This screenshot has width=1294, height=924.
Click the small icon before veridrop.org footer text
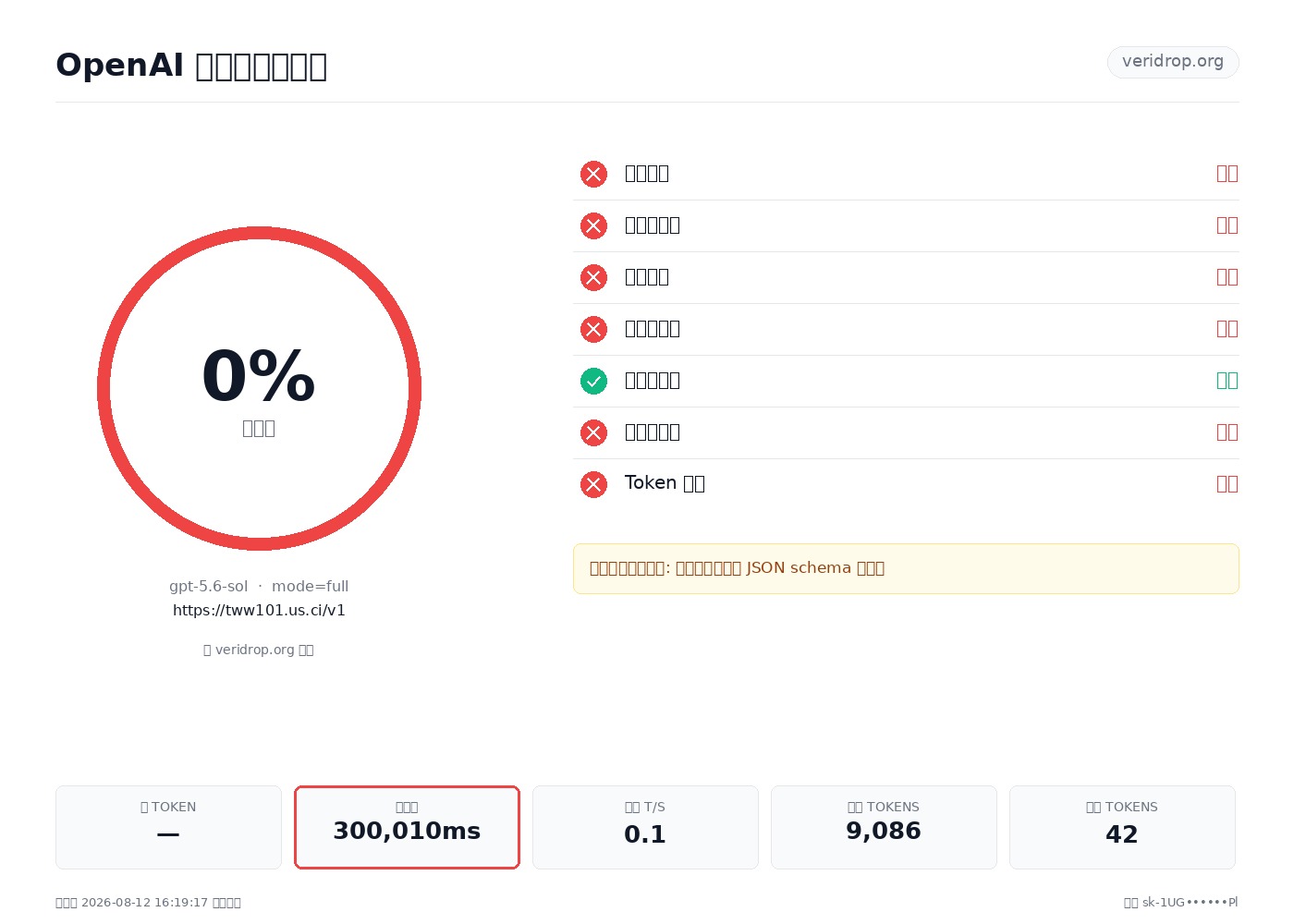(x=207, y=650)
